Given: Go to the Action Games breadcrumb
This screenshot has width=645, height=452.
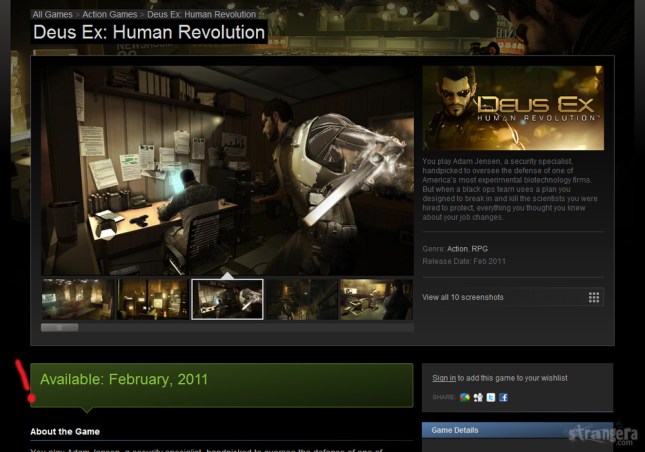Looking at the screenshot, I should tap(109, 14).
